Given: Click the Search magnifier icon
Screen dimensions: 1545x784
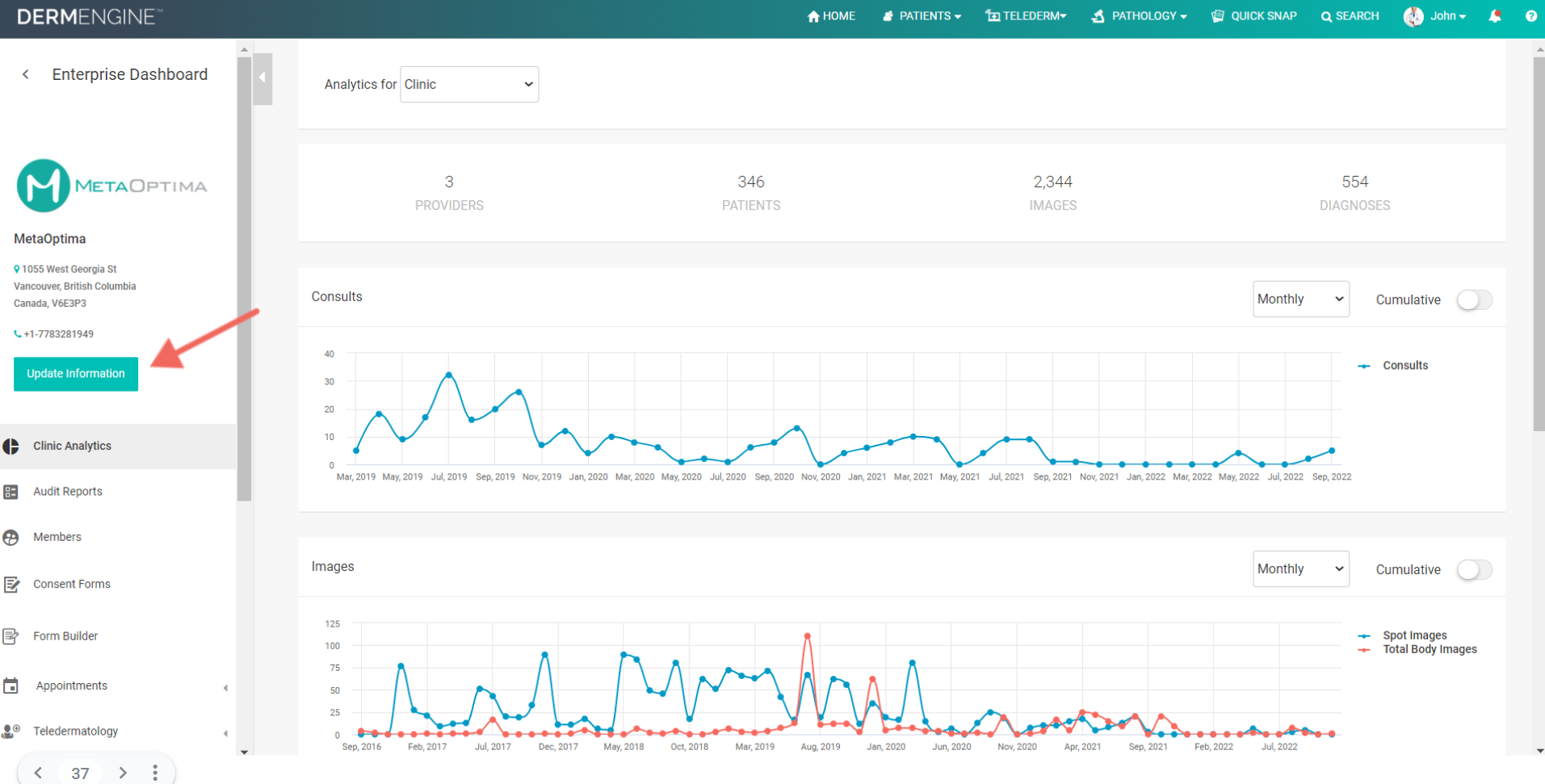Looking at the screenshot, I should (1326, 16).
